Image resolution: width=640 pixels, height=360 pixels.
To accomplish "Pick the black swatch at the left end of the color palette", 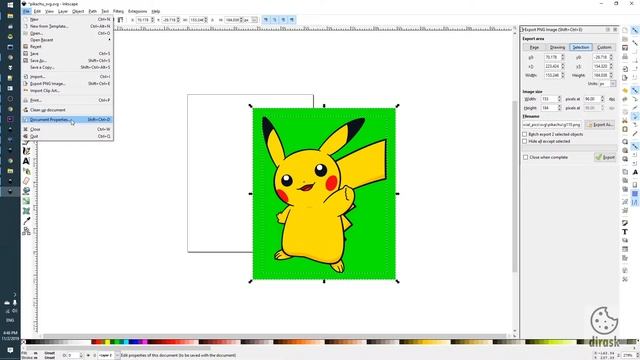I will tap(28, 342).
